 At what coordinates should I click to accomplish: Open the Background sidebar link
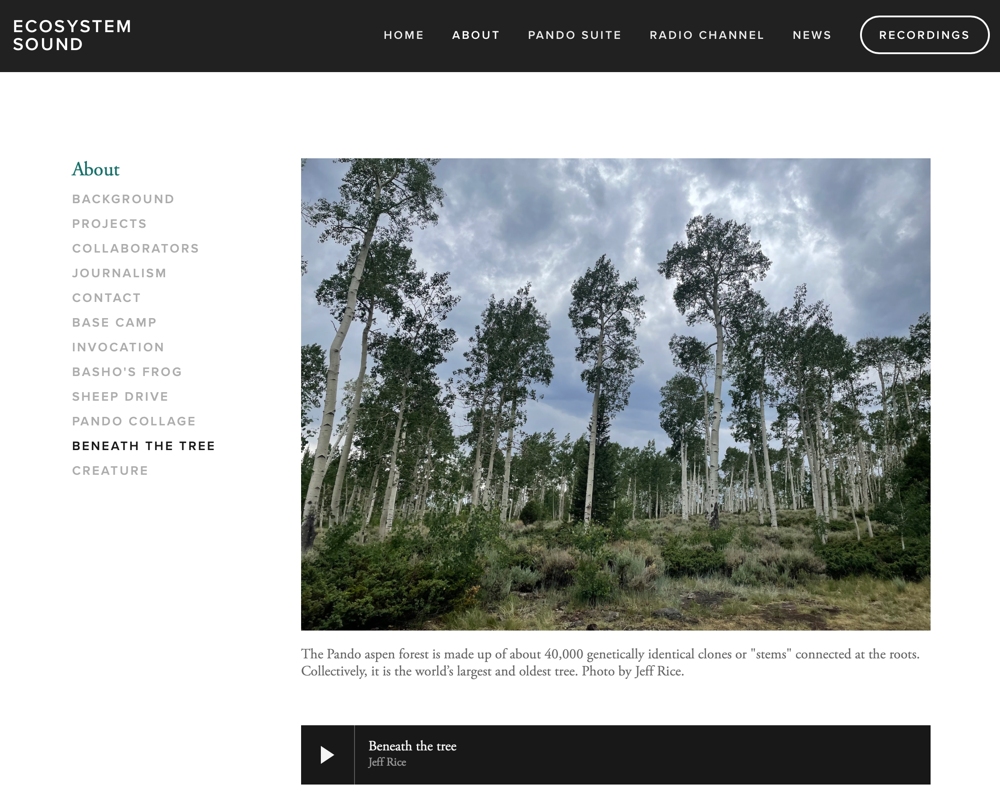123,199
